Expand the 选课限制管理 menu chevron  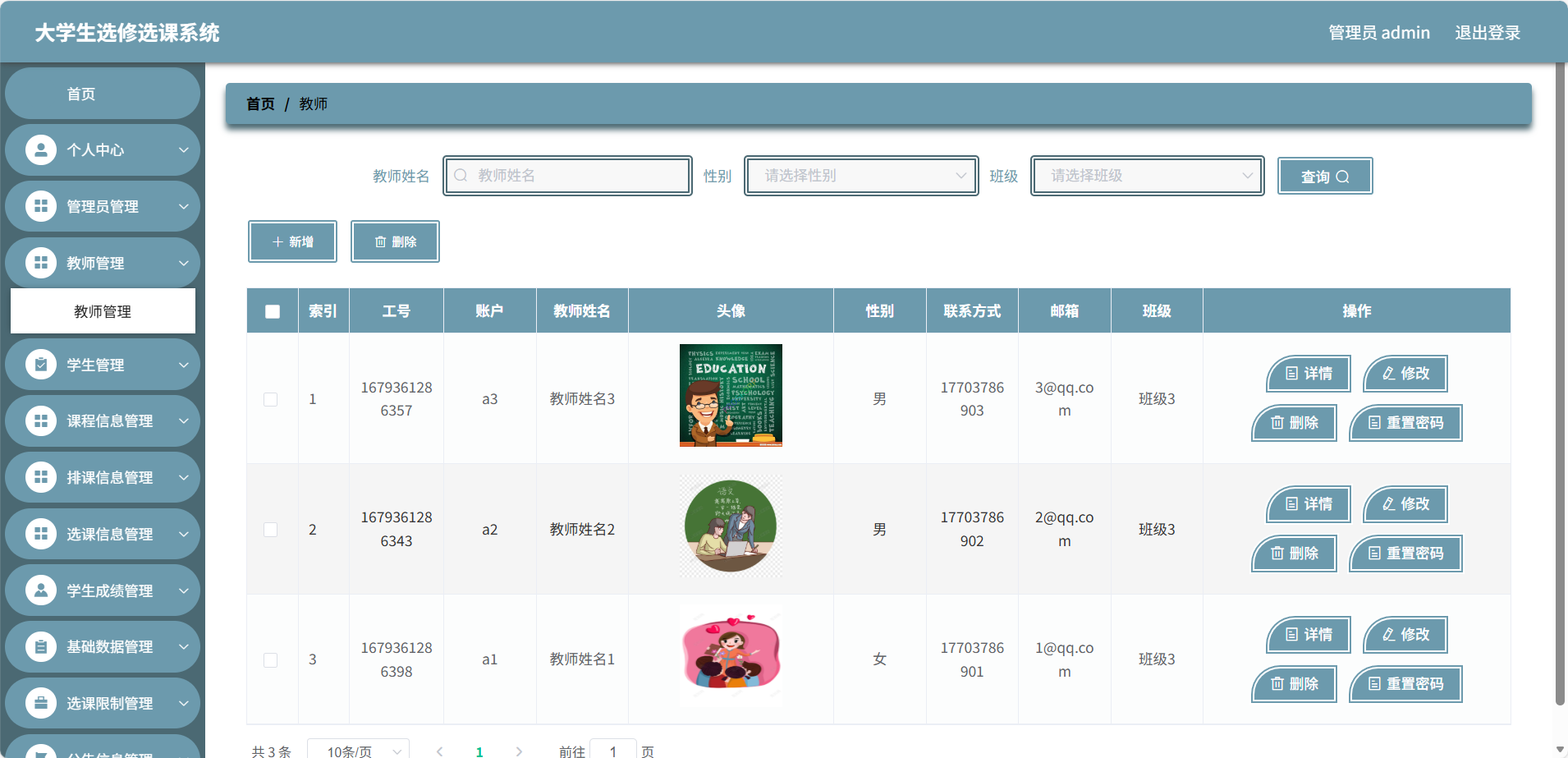tap(184, 703)
